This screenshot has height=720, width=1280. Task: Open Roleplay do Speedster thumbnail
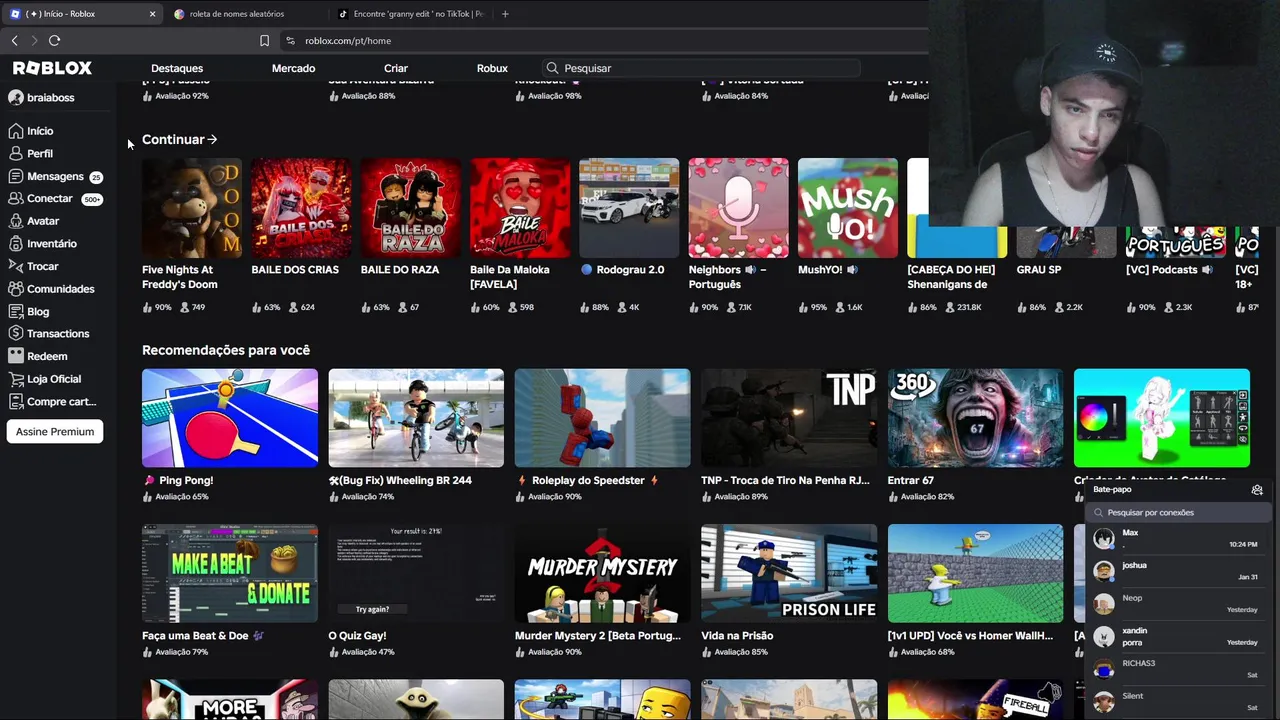602,418
